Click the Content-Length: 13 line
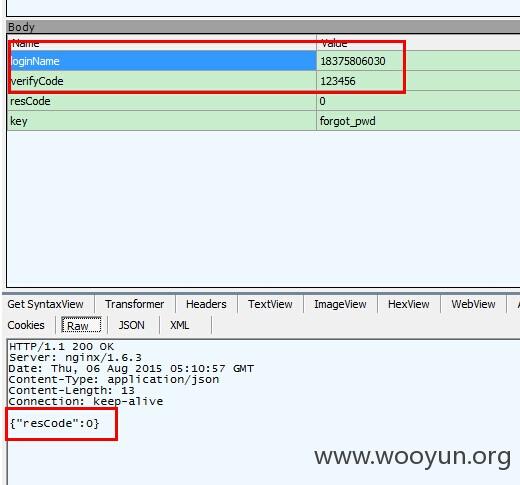Image resolution: width=520 pixels, height=485 pixels. (x=71, y=390)
